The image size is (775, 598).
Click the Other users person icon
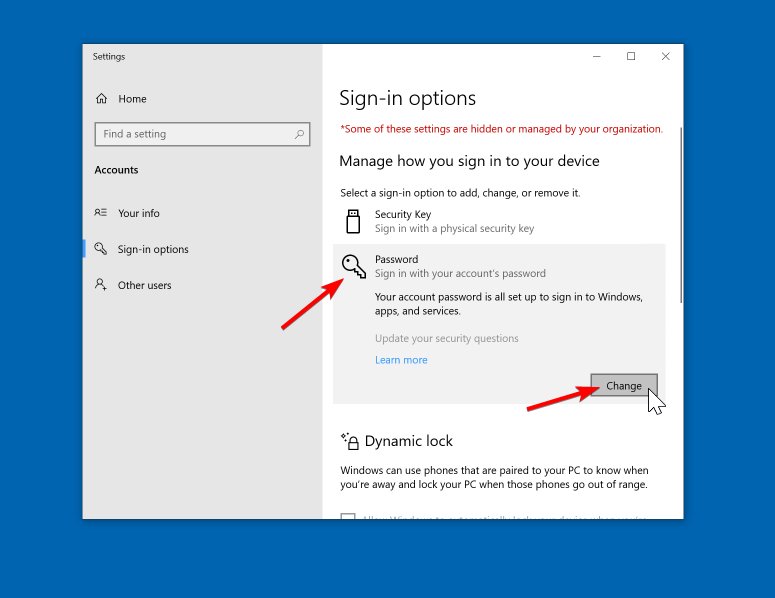(100, 285)
